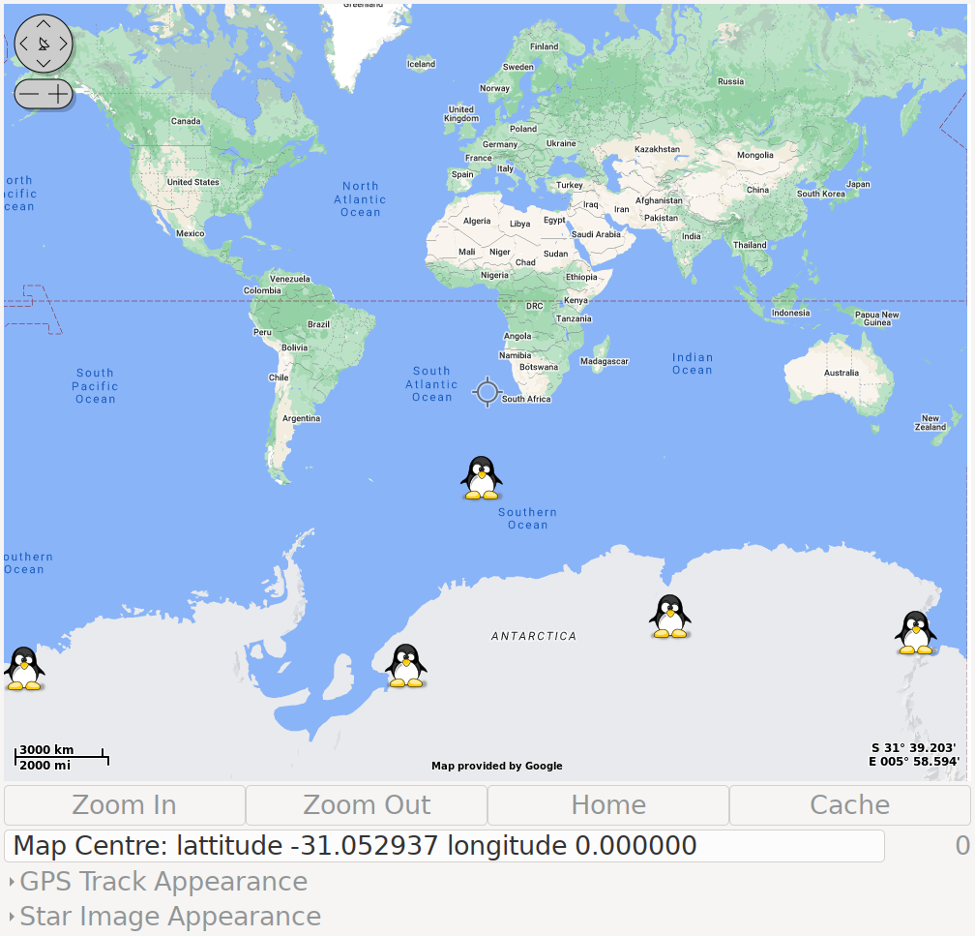Click the 'Brazil' label on the map
977x937 pixels.
(318, 325)
